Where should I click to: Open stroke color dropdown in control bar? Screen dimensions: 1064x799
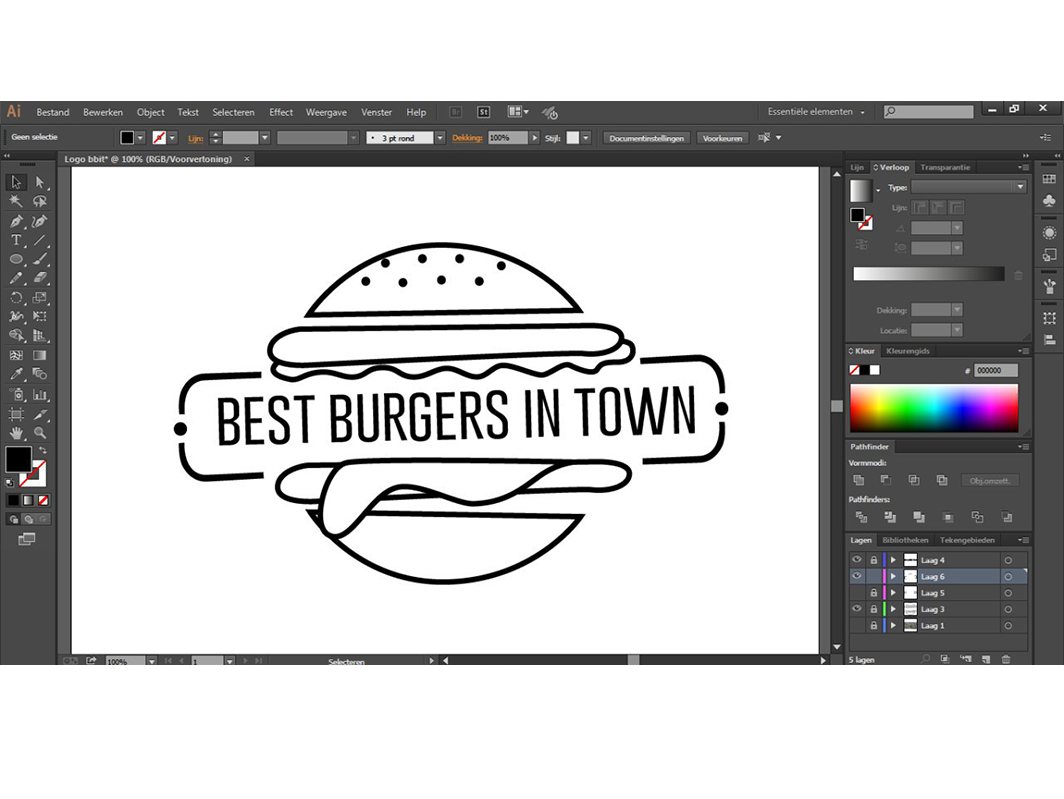tap(172, 138)
